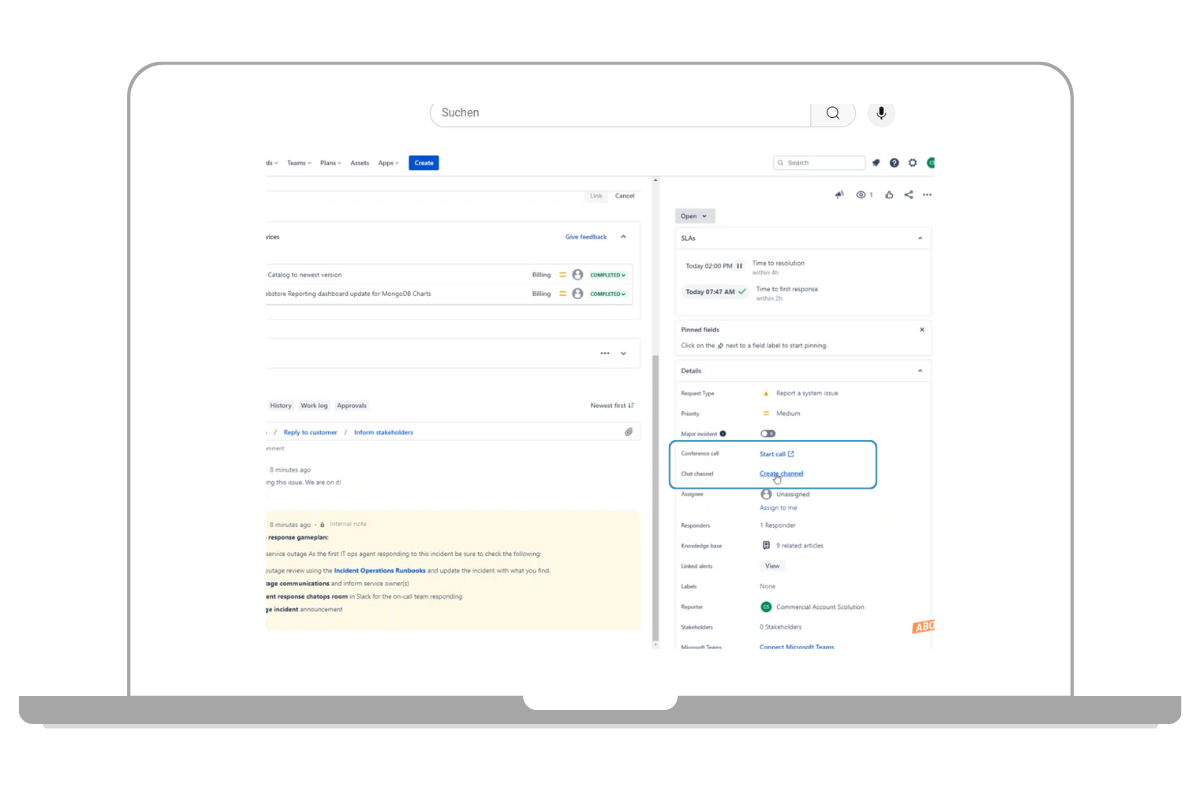Click the green checkmark on Time to first response

pos(742,292)
